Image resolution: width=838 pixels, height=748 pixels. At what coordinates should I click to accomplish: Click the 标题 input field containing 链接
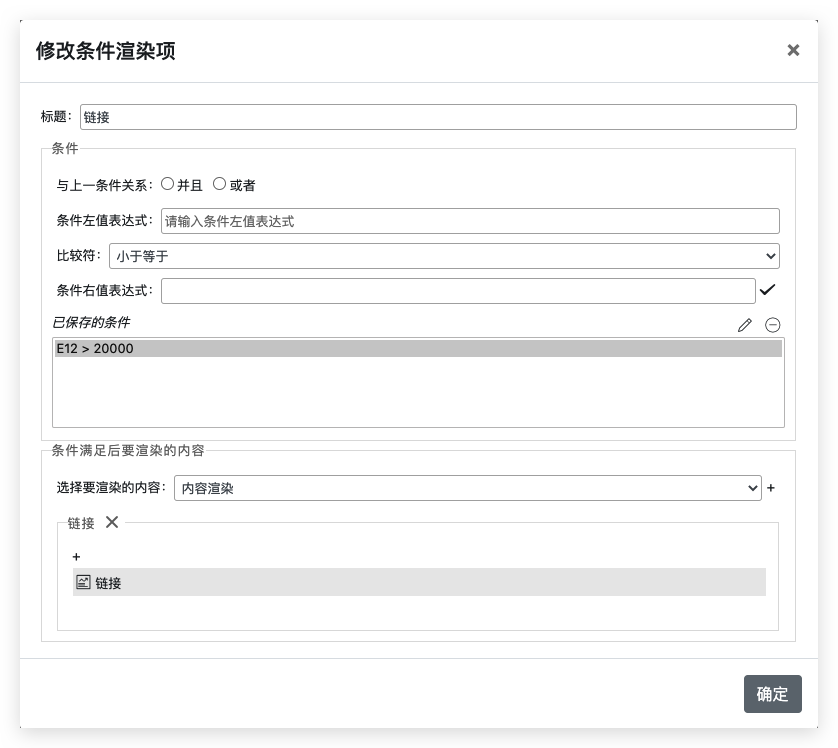[438, 117]
